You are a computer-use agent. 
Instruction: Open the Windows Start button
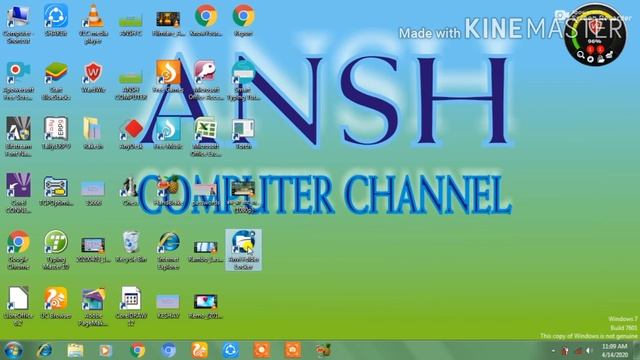click(13, 351)
